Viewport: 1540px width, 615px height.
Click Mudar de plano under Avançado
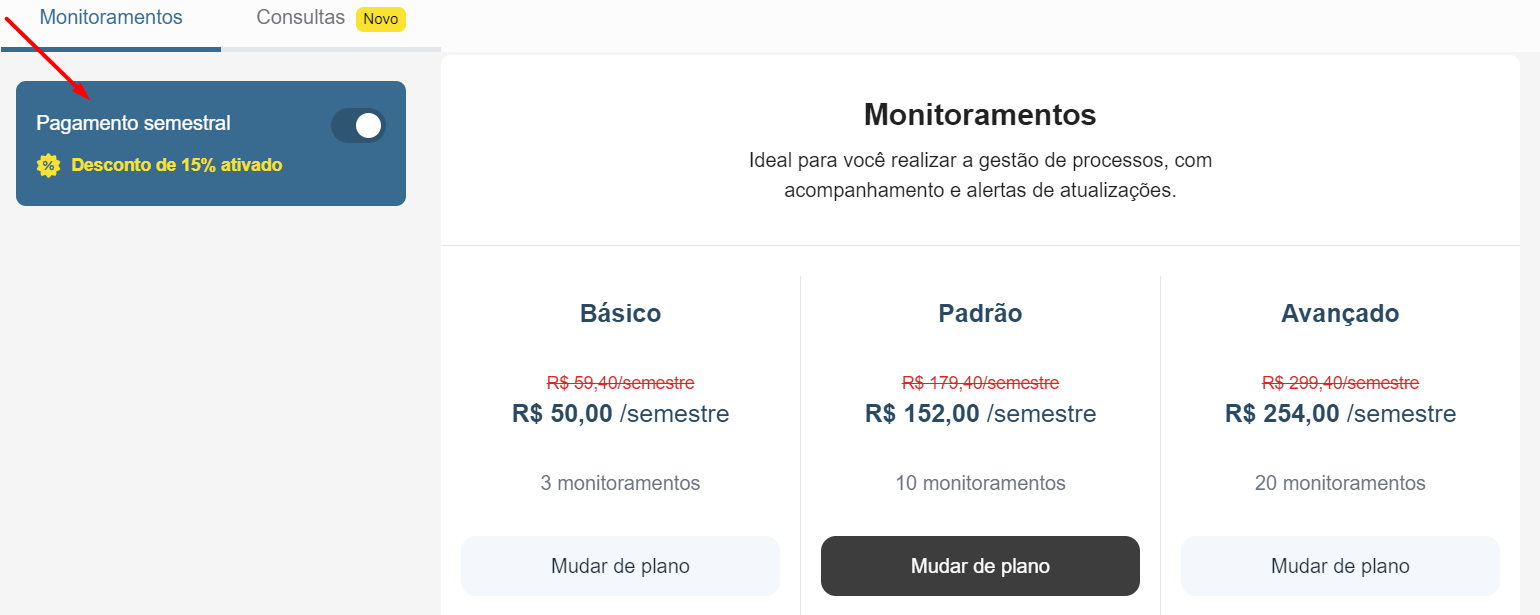pyautogui.click(x=1340, y=566)
